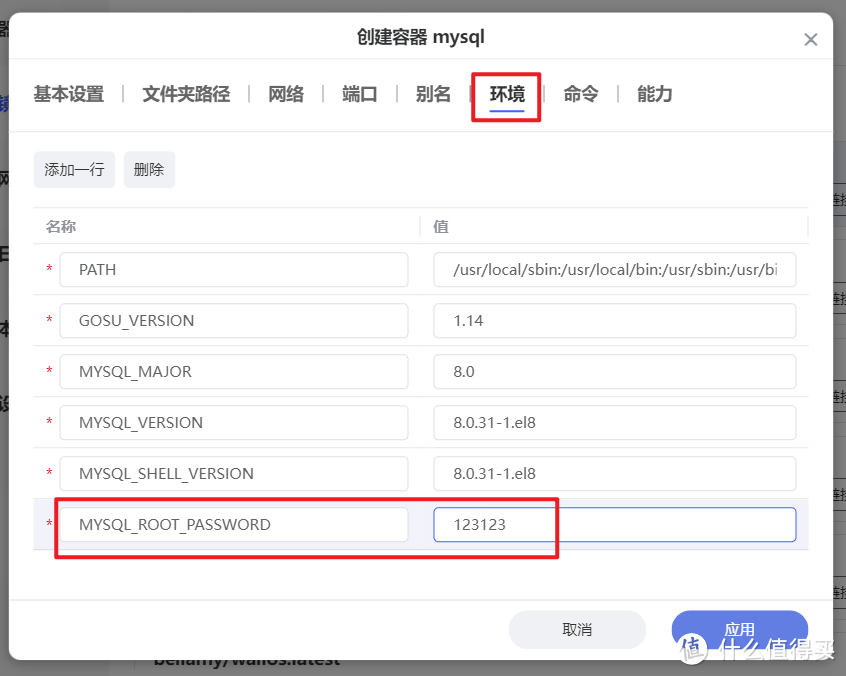Click the 添加一行 button to add a row
Image resolution: width=846 pixels, height=676 pixels.
coord(73,169)
